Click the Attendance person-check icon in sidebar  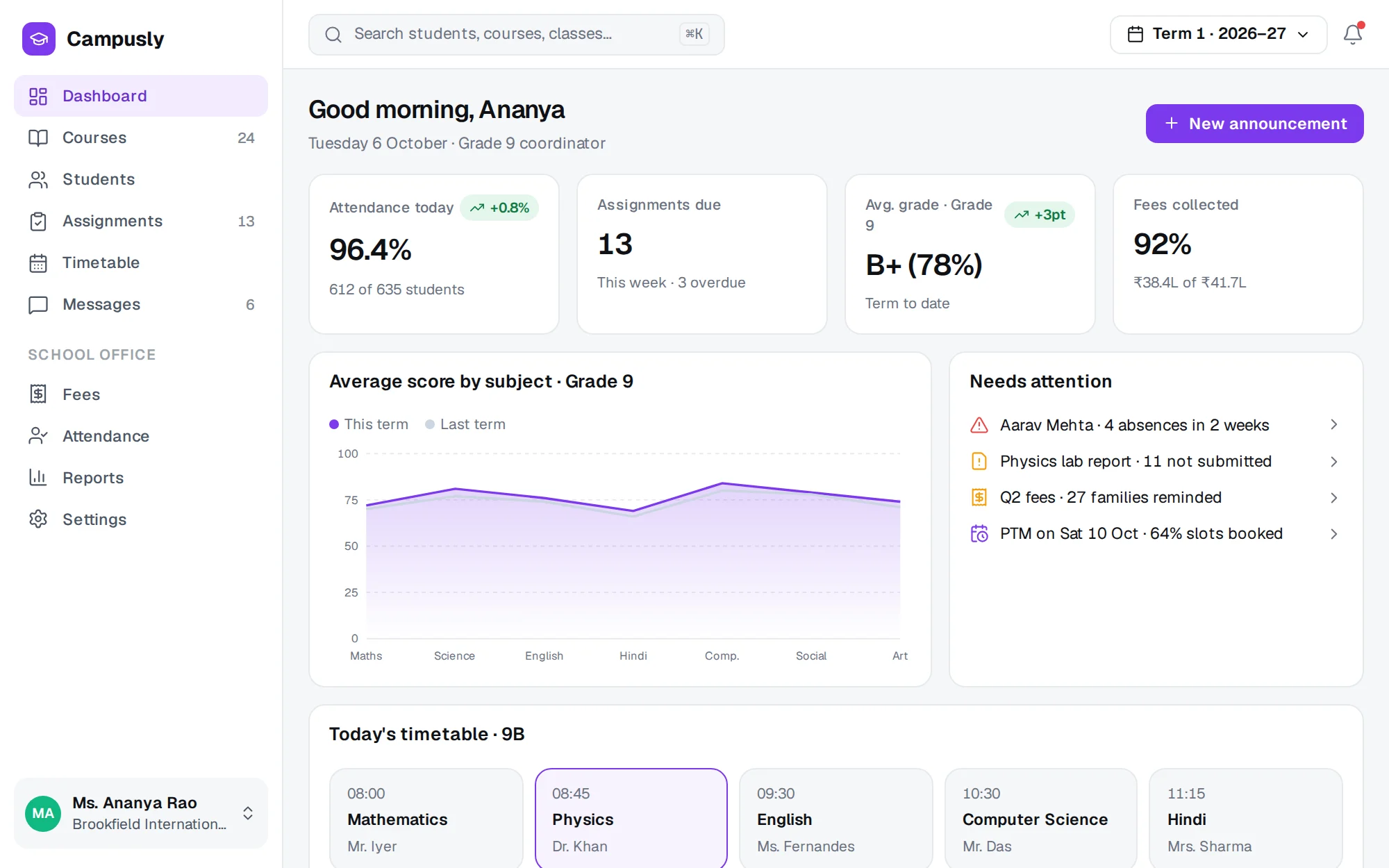(38, 436)
